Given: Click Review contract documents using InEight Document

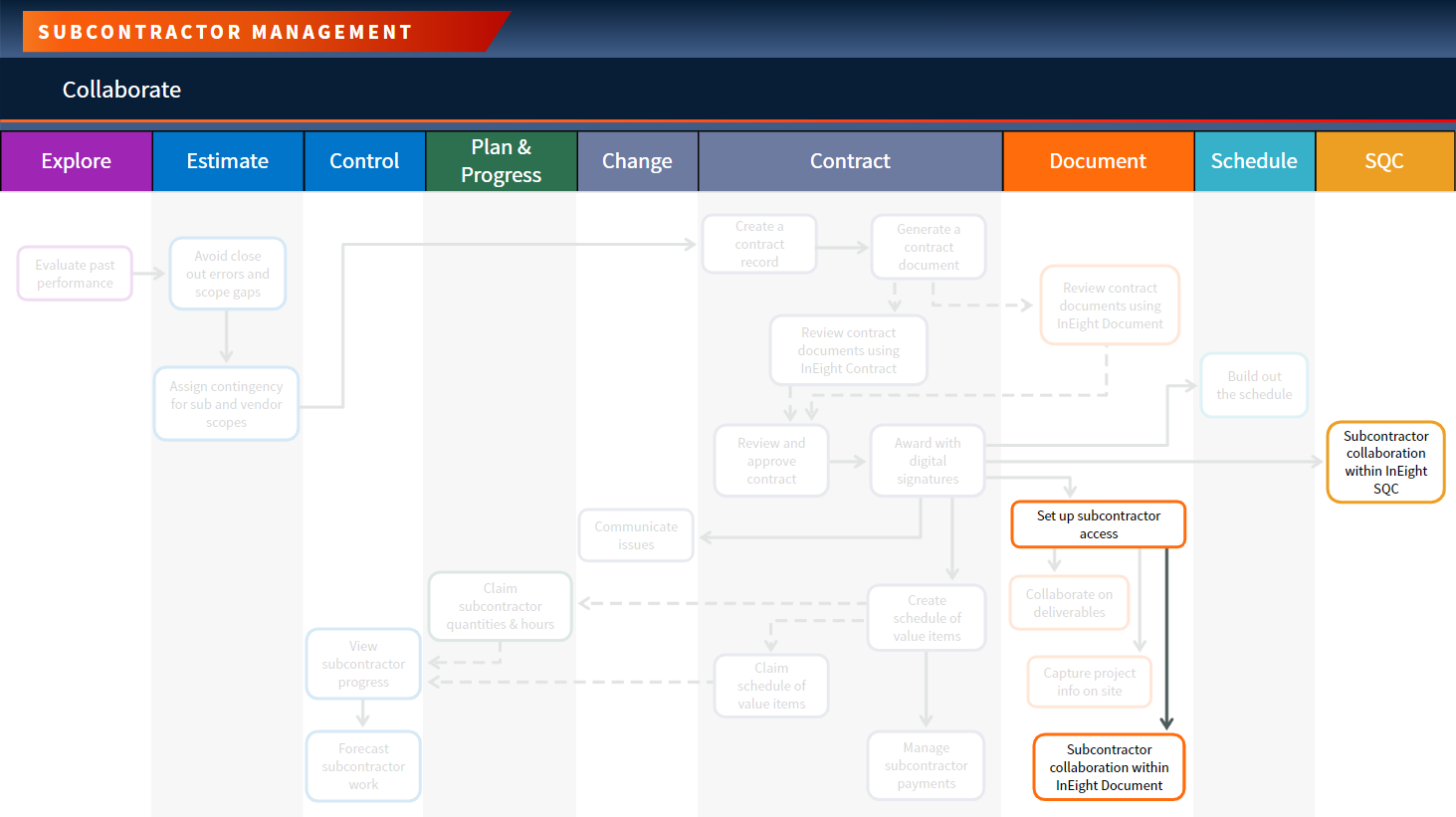Looking at the screenshot, I should pyautogui.click(x=1110, y=306).
